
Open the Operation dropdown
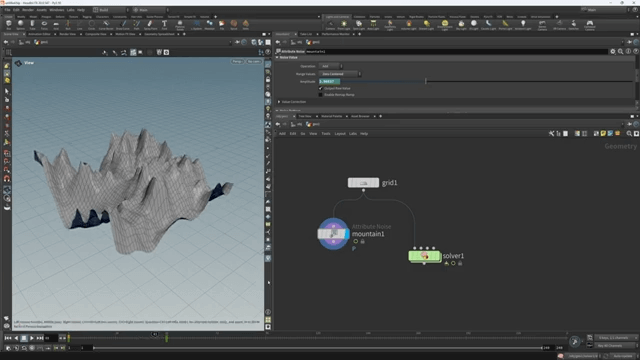coord(331,66)
